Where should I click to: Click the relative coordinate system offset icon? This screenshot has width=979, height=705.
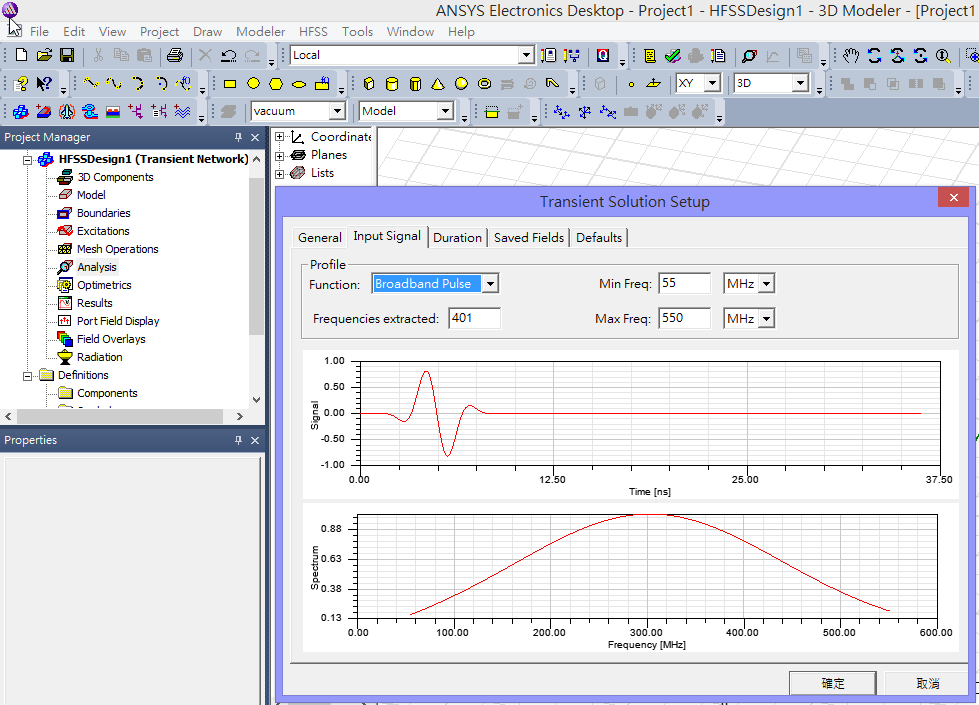tap(561, 112)
